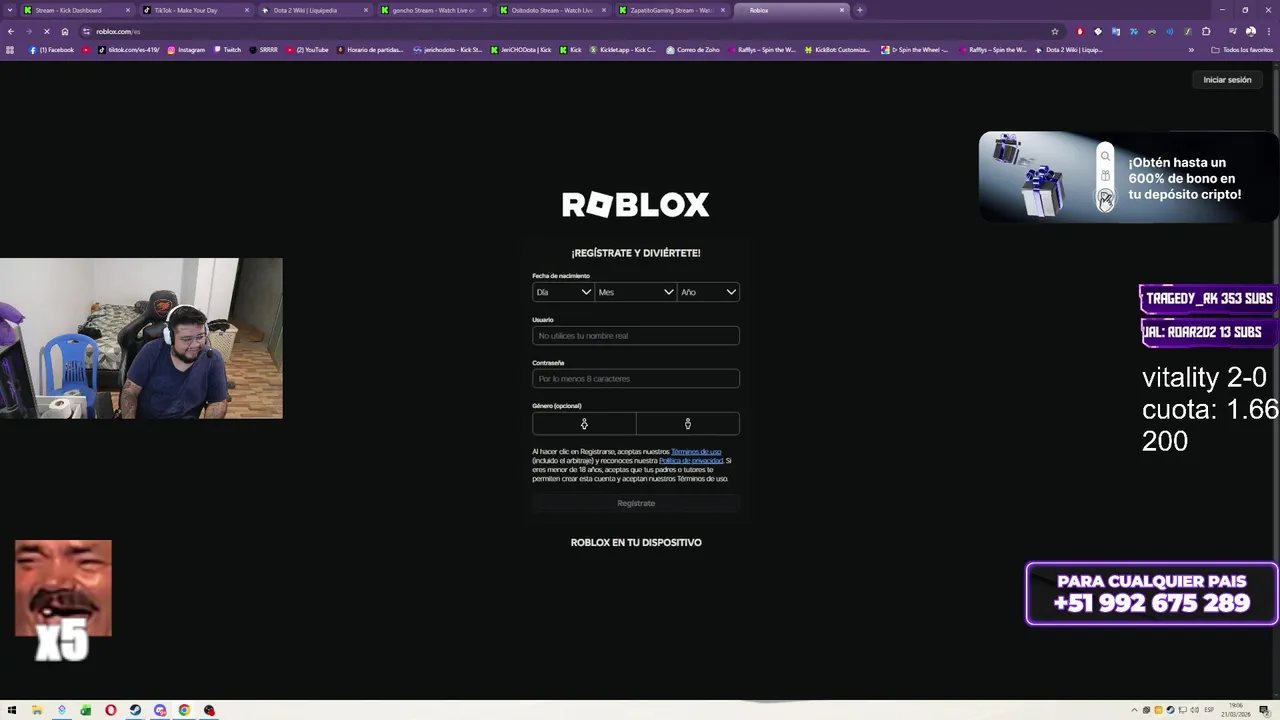Image resolution: width=1280 pixels, height=720 pixels.
Task: Click the Regístrate button
Action: point(636,503)
